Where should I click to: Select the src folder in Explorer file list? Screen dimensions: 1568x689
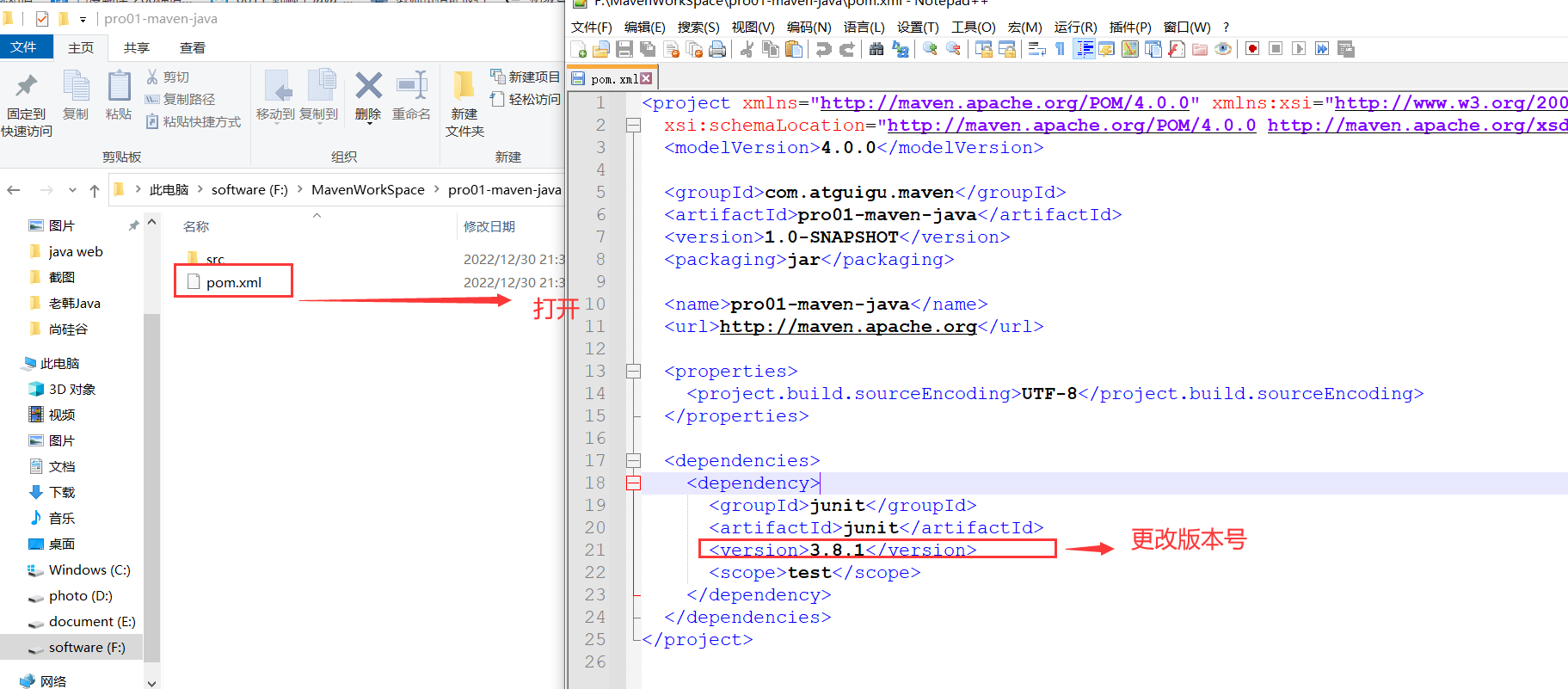coord(215,259)
